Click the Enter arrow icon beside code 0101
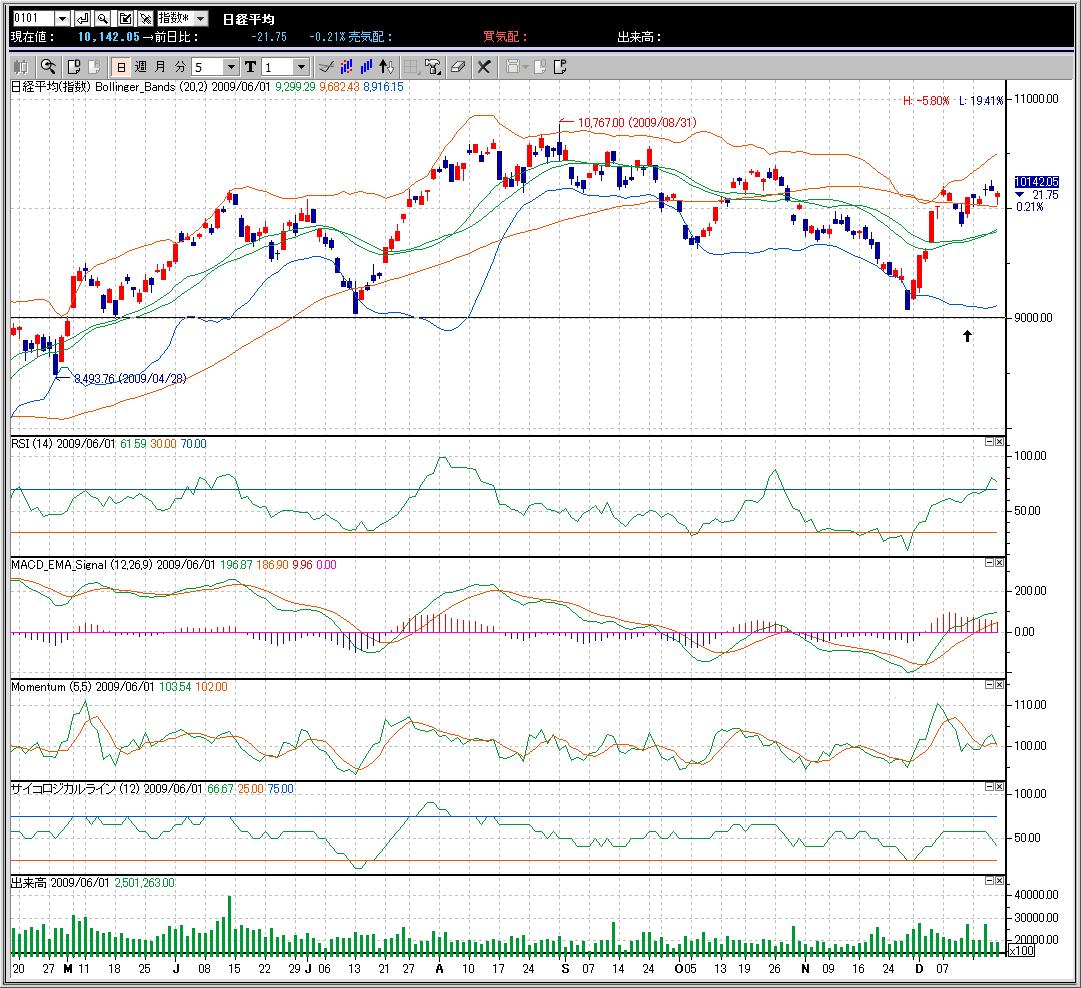Viewport: 1081px width, 988px height. click(83, 19)
